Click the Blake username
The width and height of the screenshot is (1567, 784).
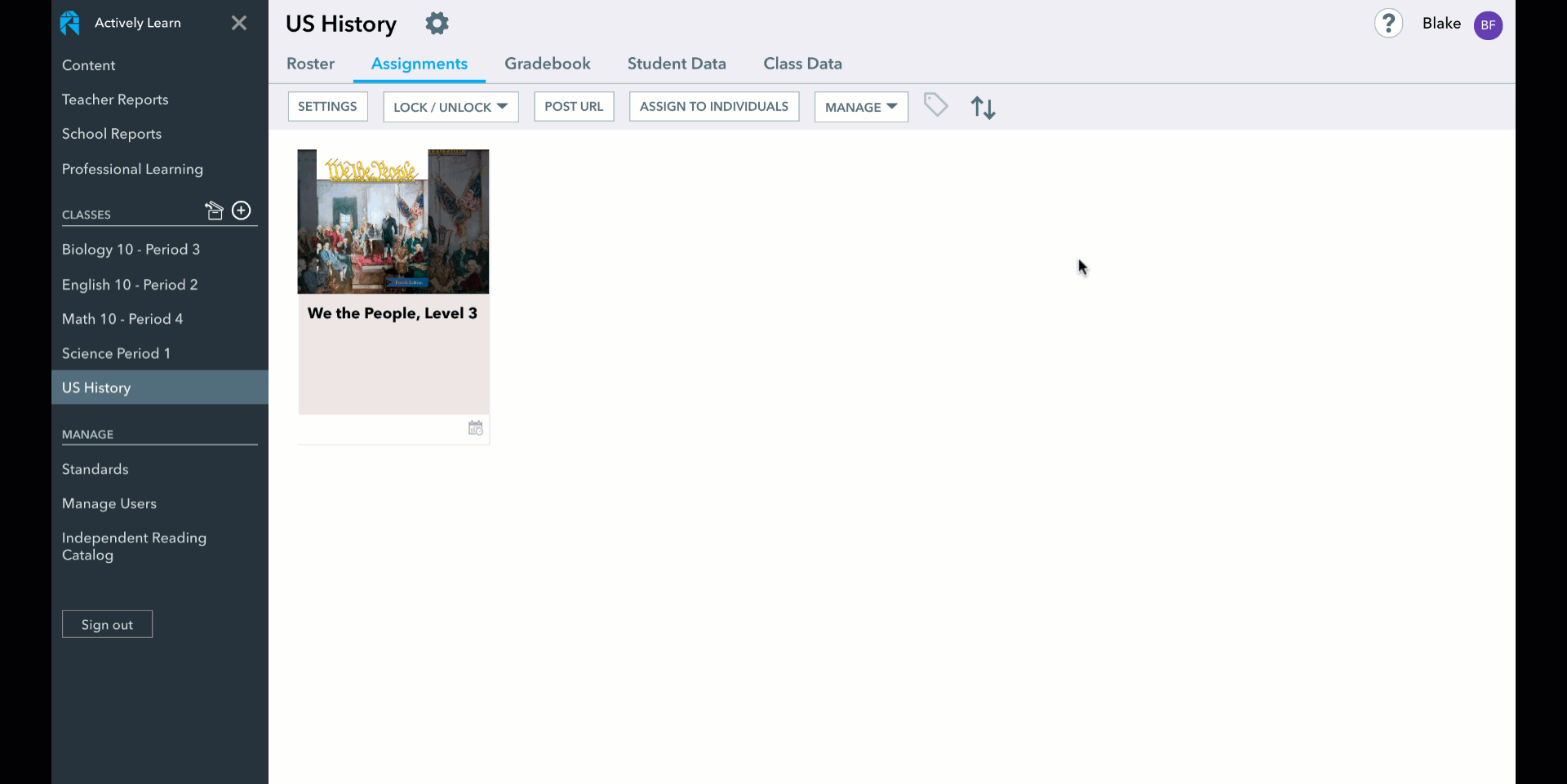tap(1441, 24)
